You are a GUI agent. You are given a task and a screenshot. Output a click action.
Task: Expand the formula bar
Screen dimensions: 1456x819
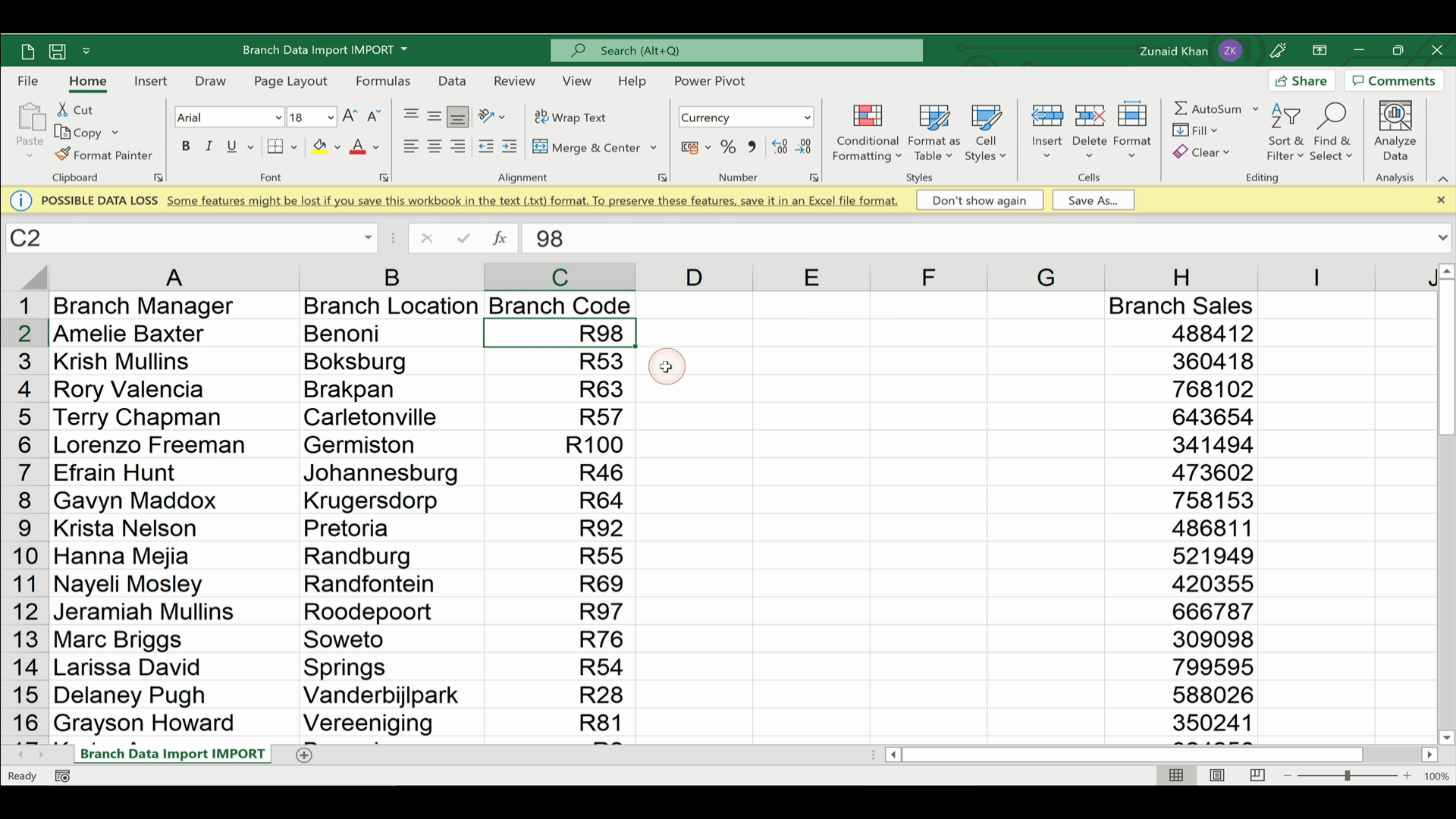(1442, 238)
